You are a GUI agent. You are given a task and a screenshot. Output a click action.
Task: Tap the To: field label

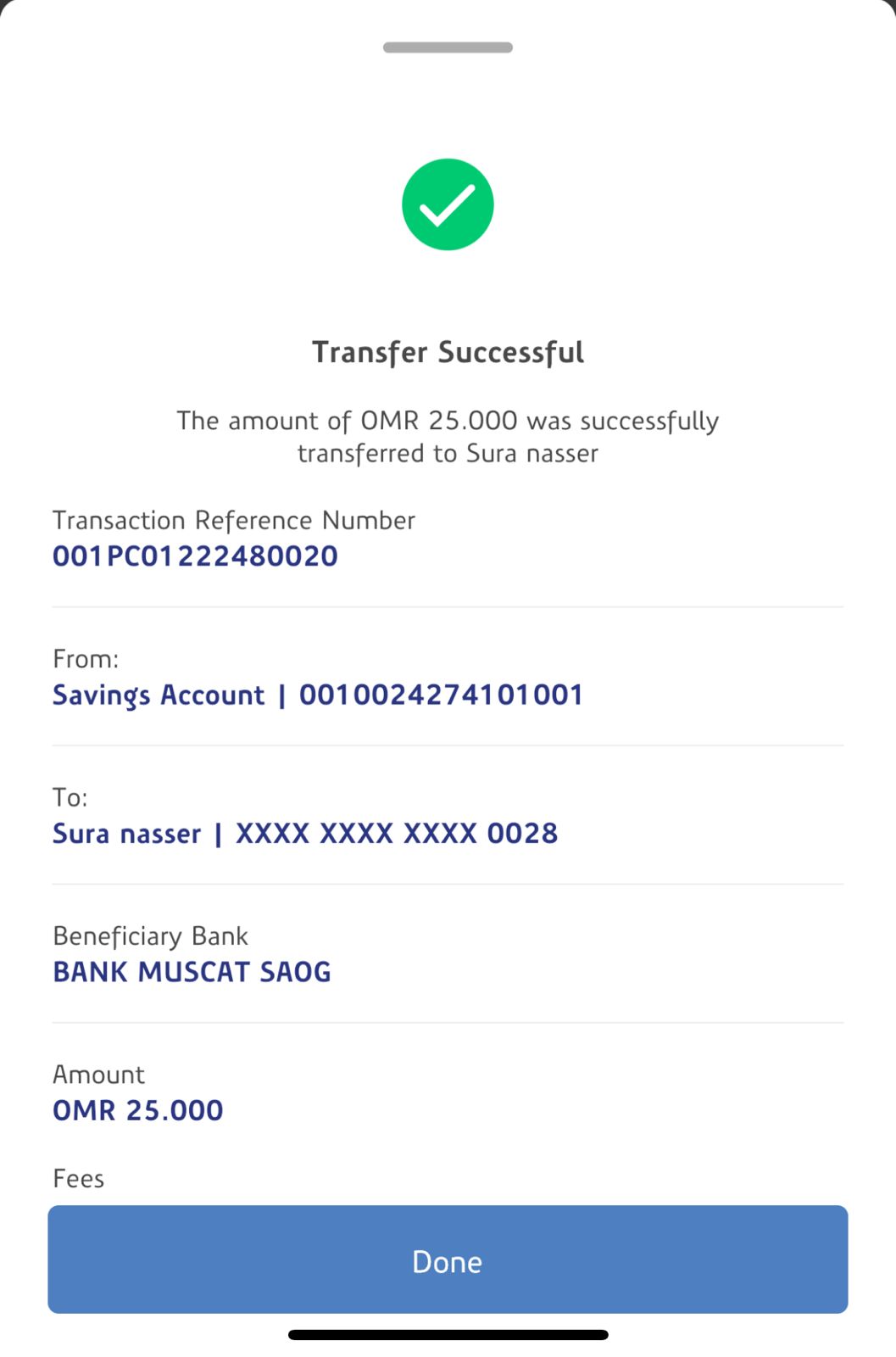coord(70,797)
